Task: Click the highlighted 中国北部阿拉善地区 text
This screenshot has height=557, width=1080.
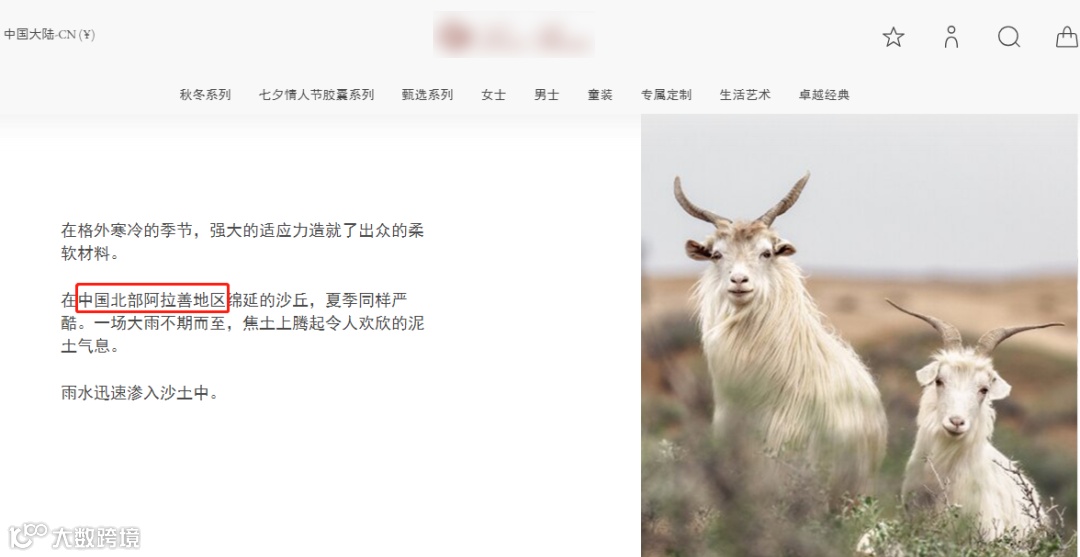Action: 152,298
